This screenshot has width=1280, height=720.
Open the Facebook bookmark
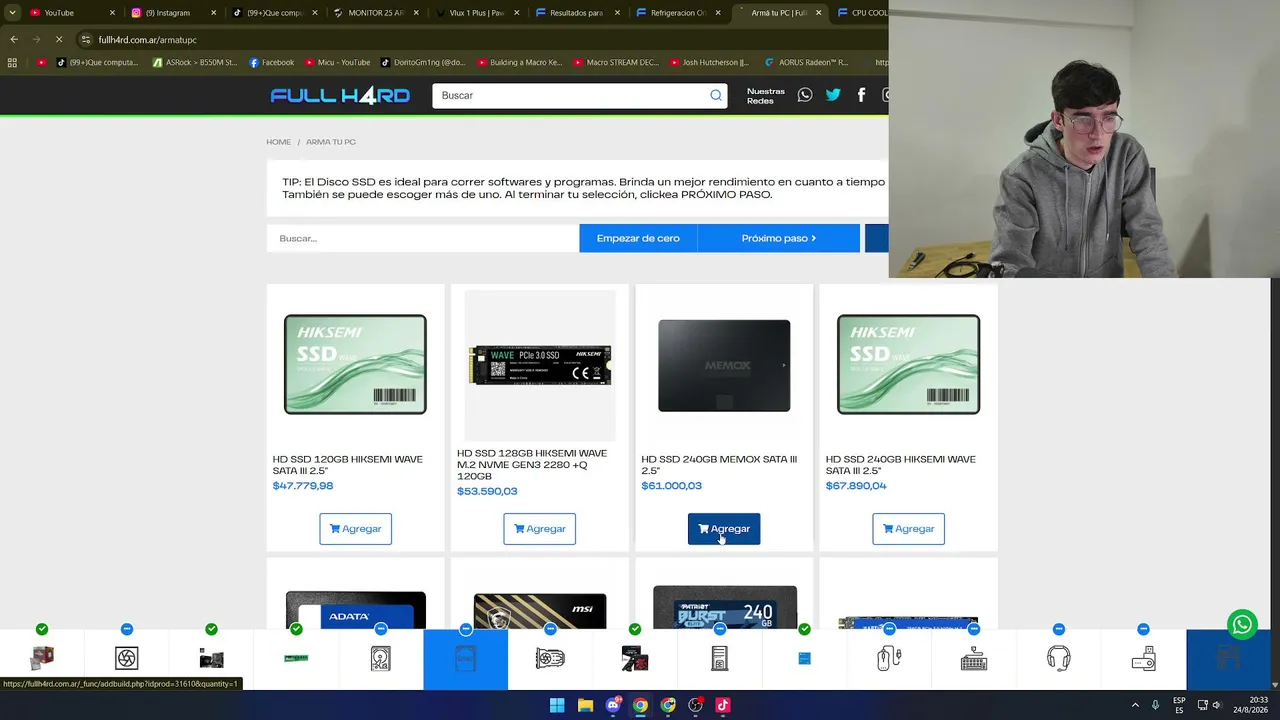[x=271, y=62]
